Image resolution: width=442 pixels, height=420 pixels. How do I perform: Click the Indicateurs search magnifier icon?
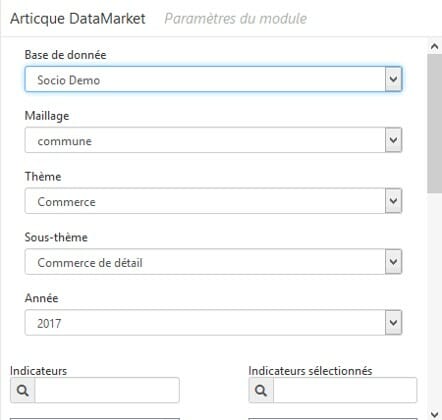(x=23, y=390)
